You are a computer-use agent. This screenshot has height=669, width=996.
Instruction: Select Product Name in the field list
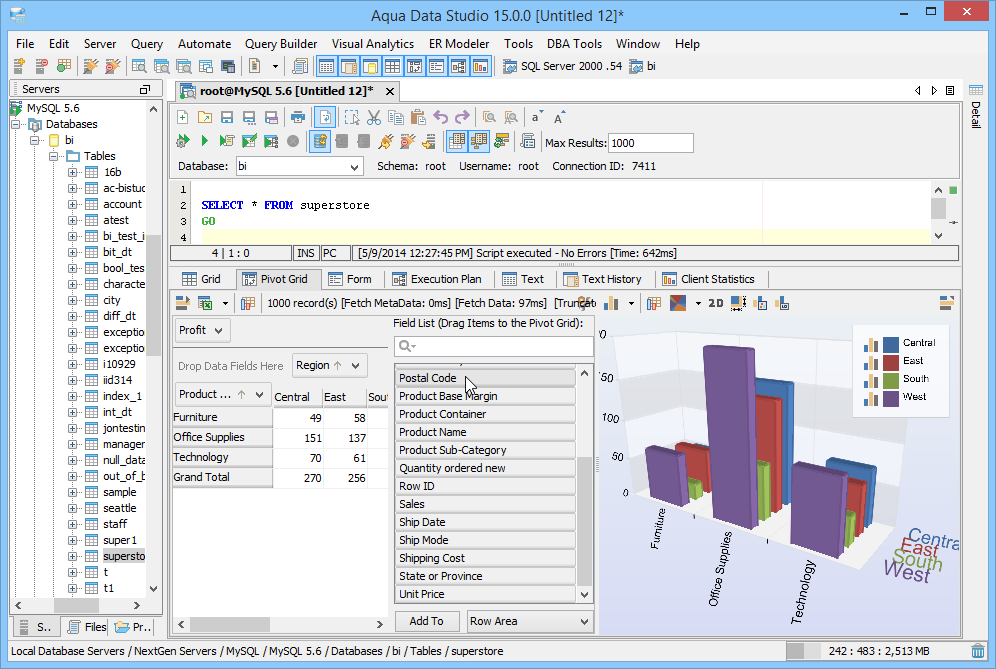[485, 432]
